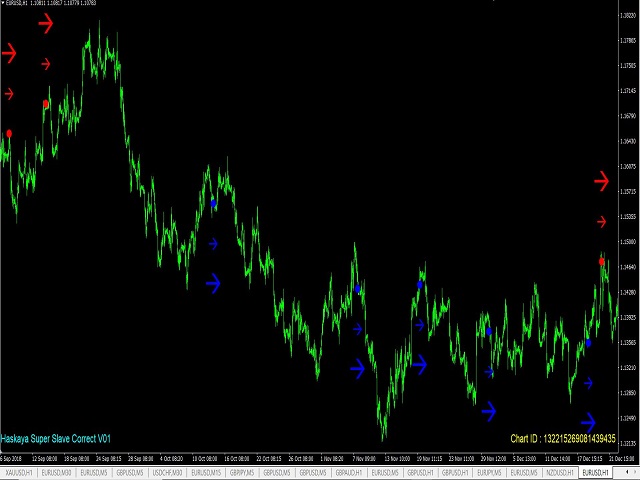Click the tab strip scroll-left arrow

[x=627, y=473]
